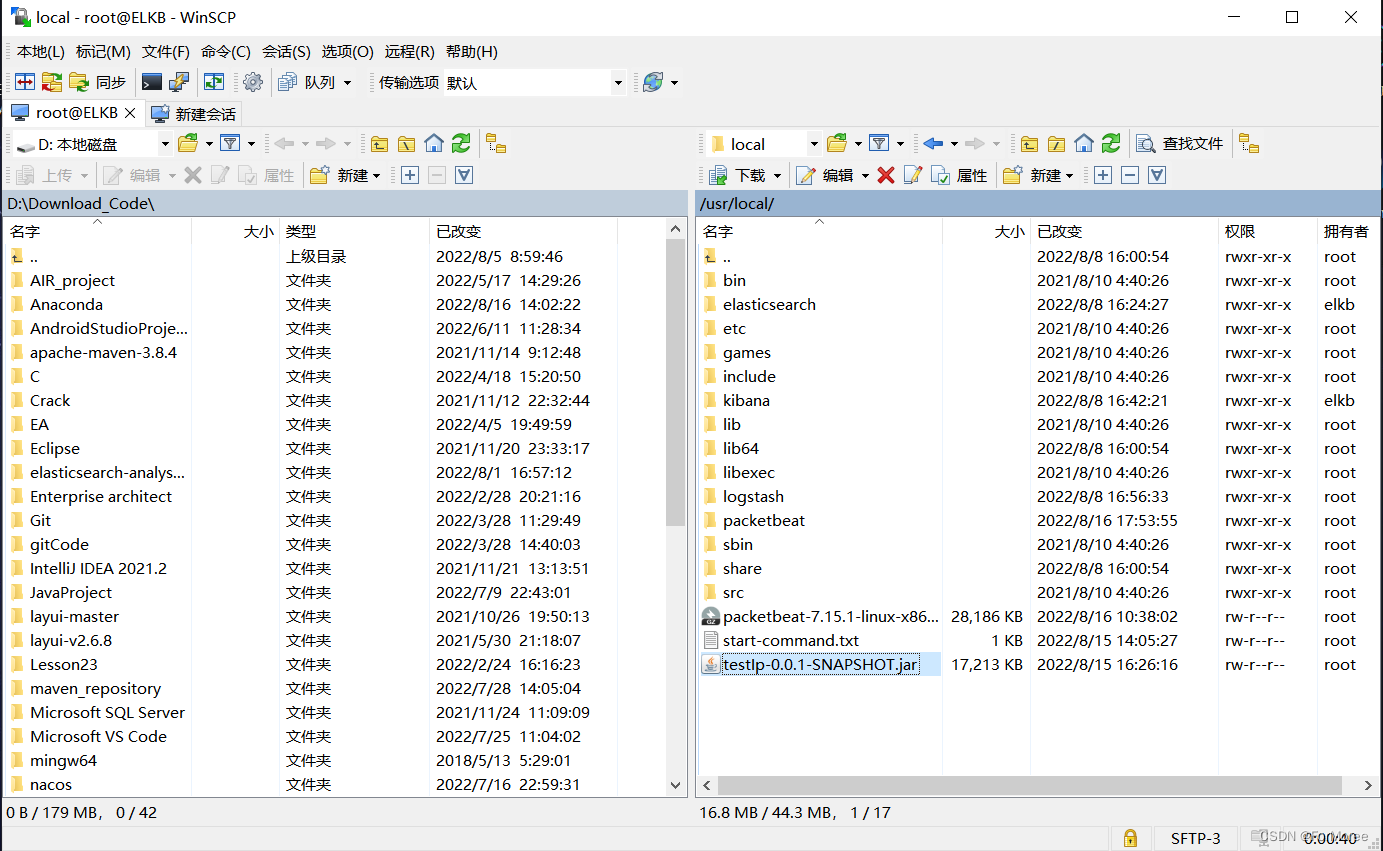Select the packetbeat-7.15.1-linux-x86 archive file
This screenshot has height=851, width=1383.
click(x=831, y=616)
